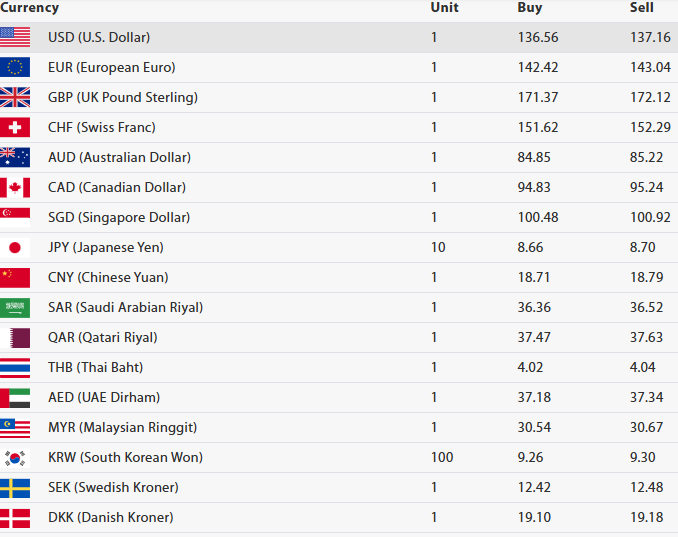Select CNY (Chinese Yuan) currency name

pyautogui.click(x=107, y=277)
